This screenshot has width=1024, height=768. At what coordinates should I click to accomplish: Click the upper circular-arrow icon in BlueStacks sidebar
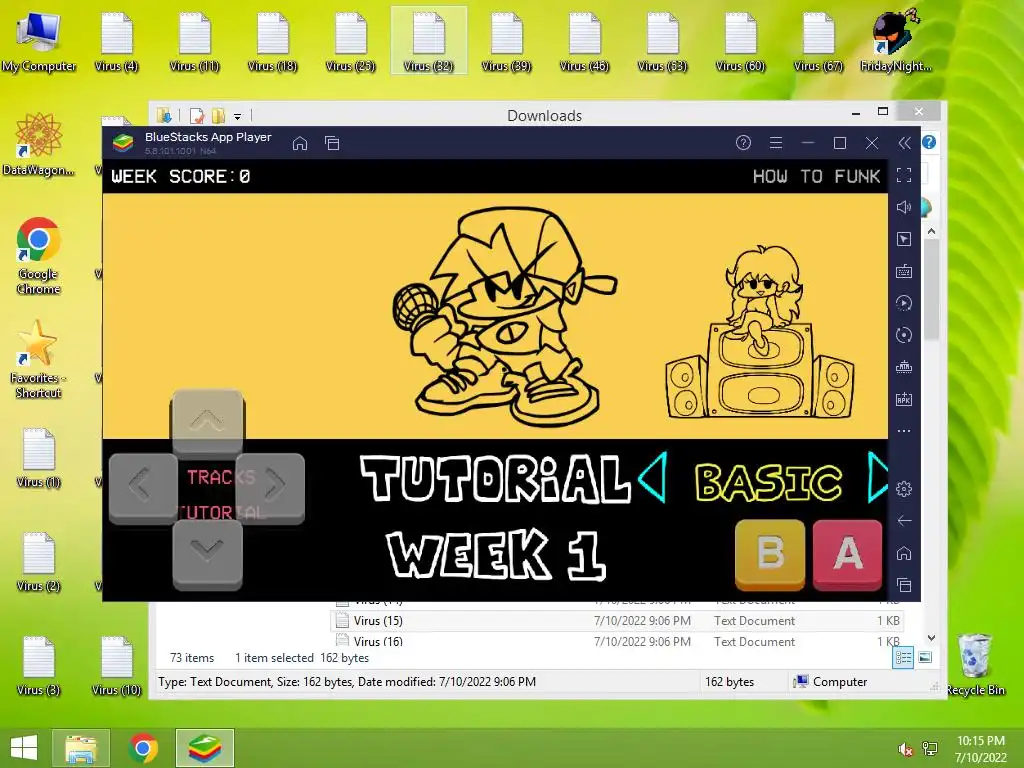[904, 303]
